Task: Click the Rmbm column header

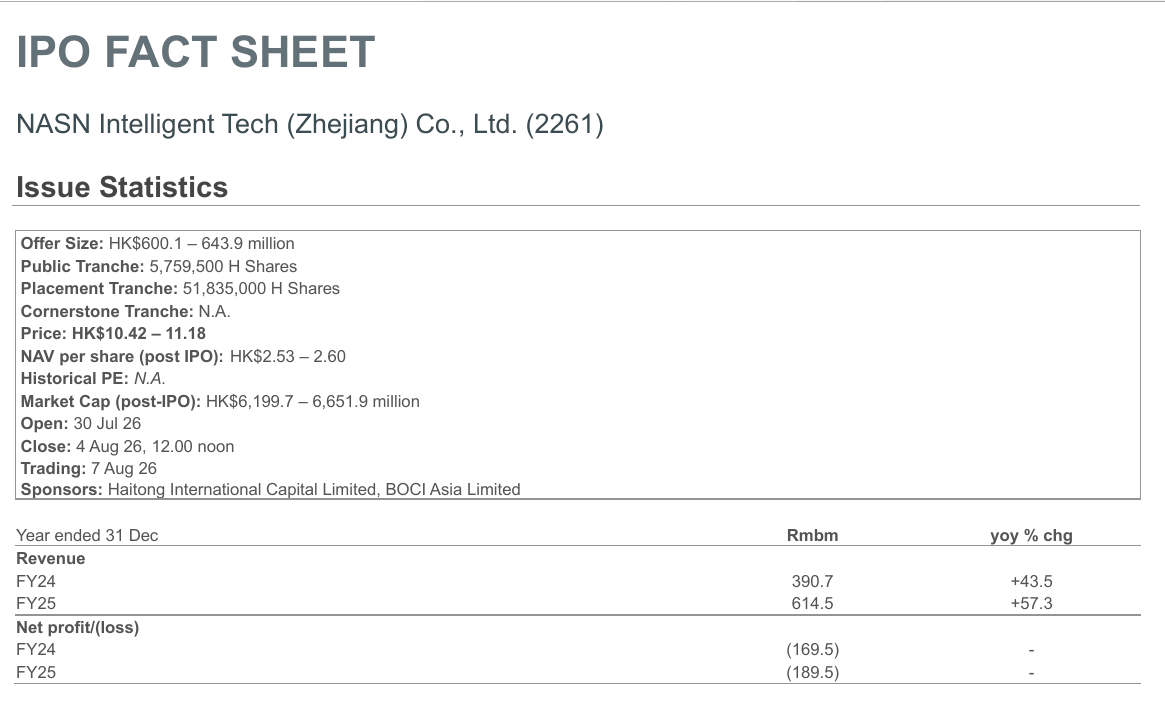Action: coord(812,535)
